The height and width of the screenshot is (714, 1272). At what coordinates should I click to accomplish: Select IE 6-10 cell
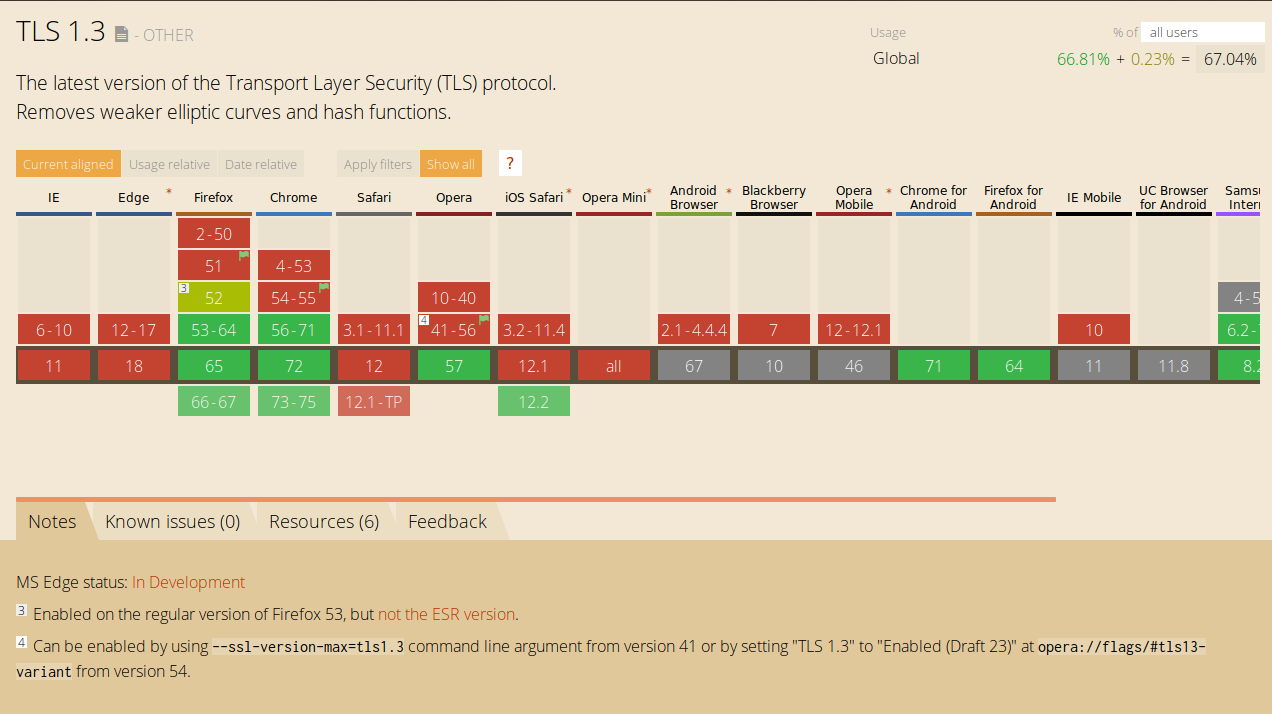click(54, 329)
